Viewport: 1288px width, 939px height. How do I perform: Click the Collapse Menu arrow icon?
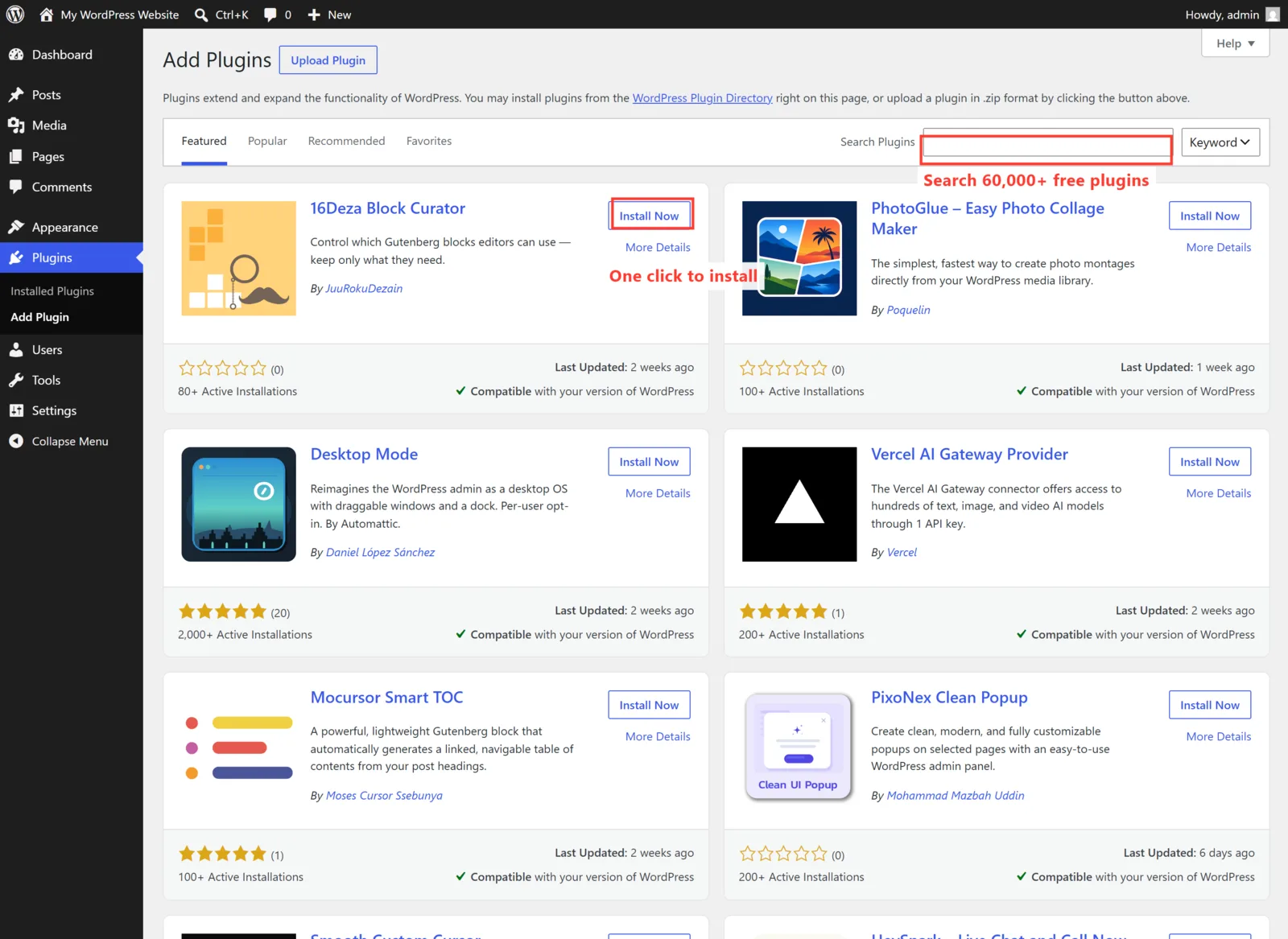(16, 441)
